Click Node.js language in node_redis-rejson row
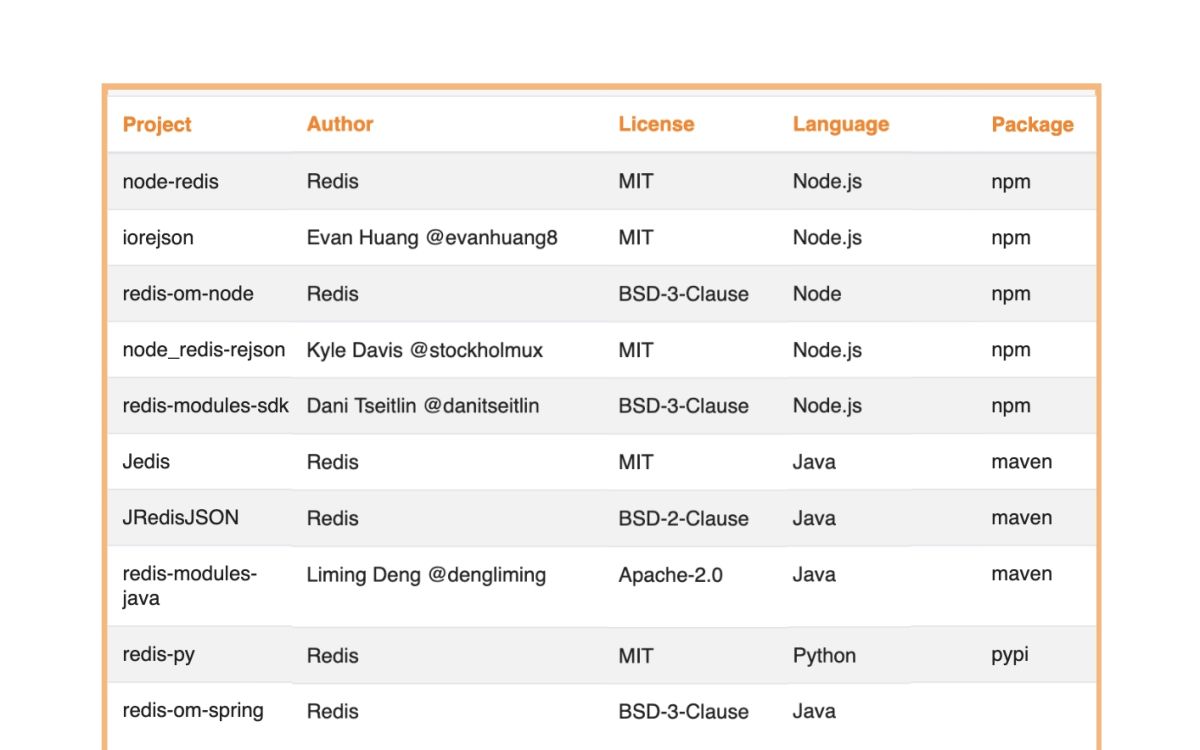The height and width of the screenshot is (750, 1200). (827, 350)
